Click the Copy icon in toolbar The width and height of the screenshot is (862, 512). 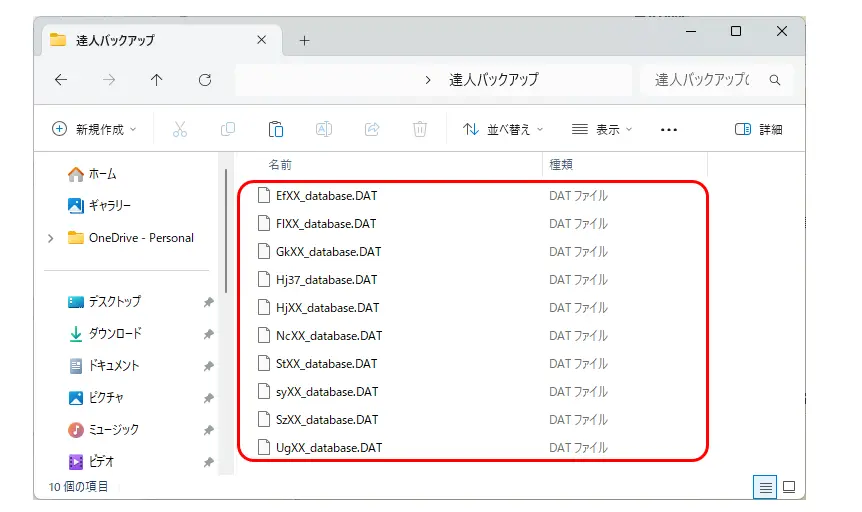click(x=228, y=129)
